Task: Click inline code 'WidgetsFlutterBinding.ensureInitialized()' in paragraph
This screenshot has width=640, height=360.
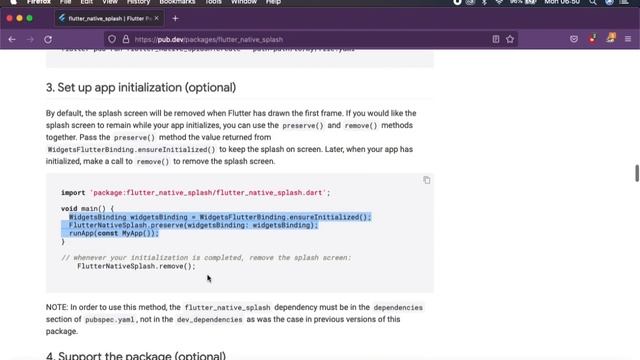Action: point(131,150)
